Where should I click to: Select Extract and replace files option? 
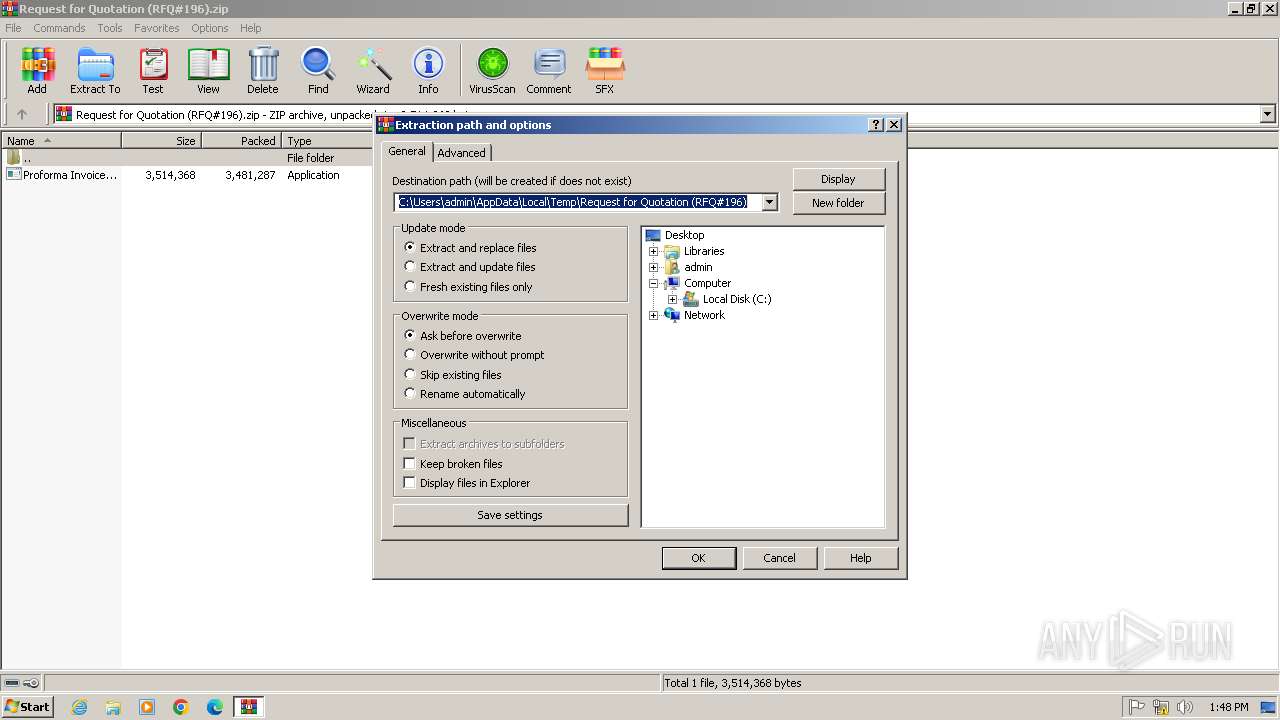[470, 248]
